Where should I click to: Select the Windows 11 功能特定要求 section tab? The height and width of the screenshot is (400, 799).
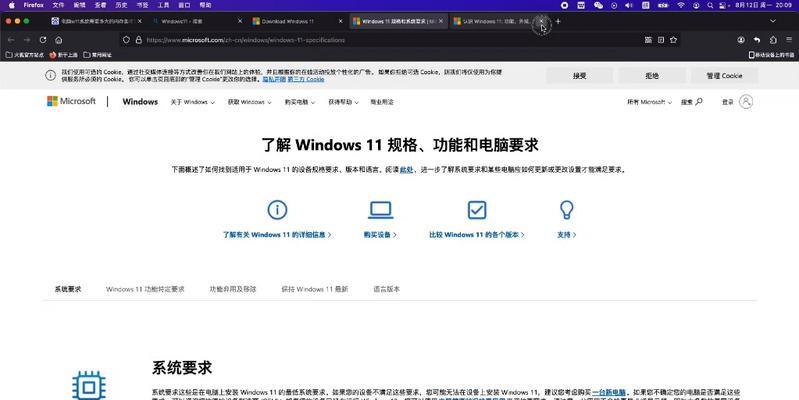[145, 289]
